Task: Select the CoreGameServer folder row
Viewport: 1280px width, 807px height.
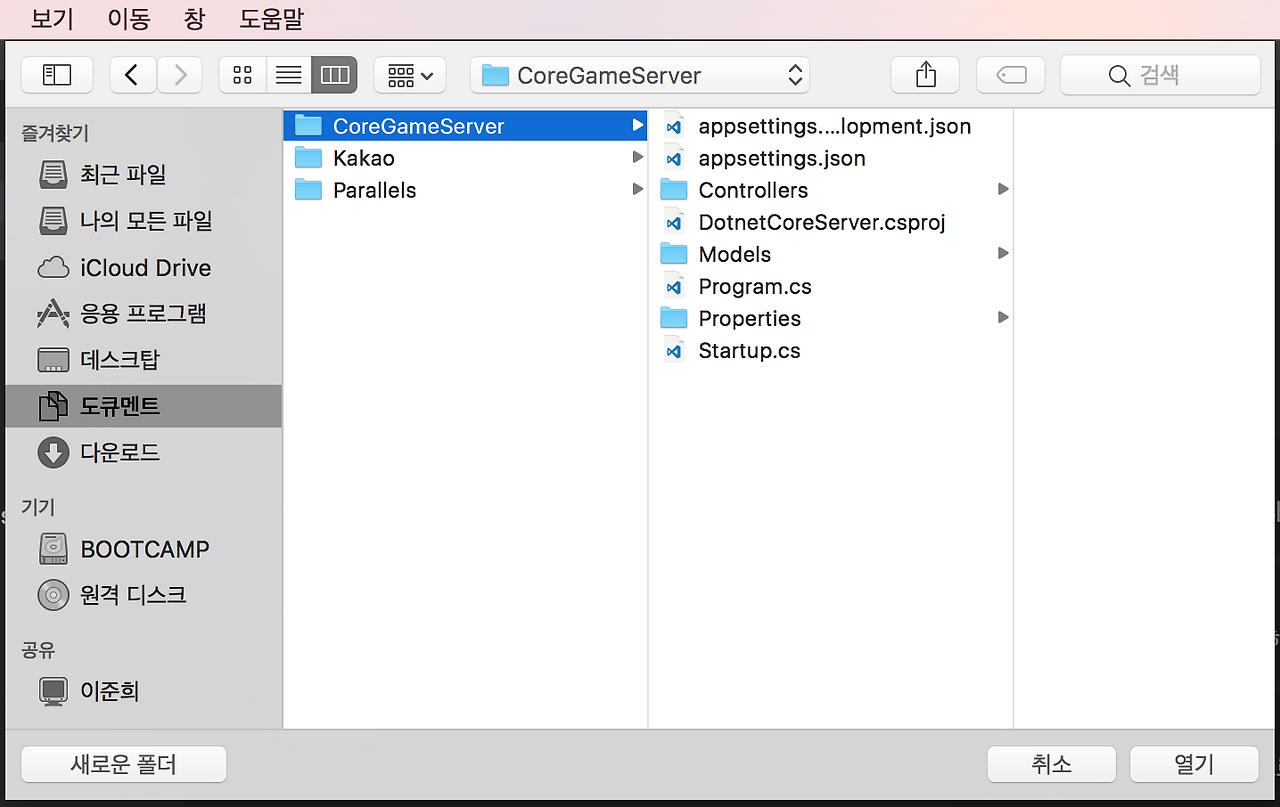Action: 466,126
